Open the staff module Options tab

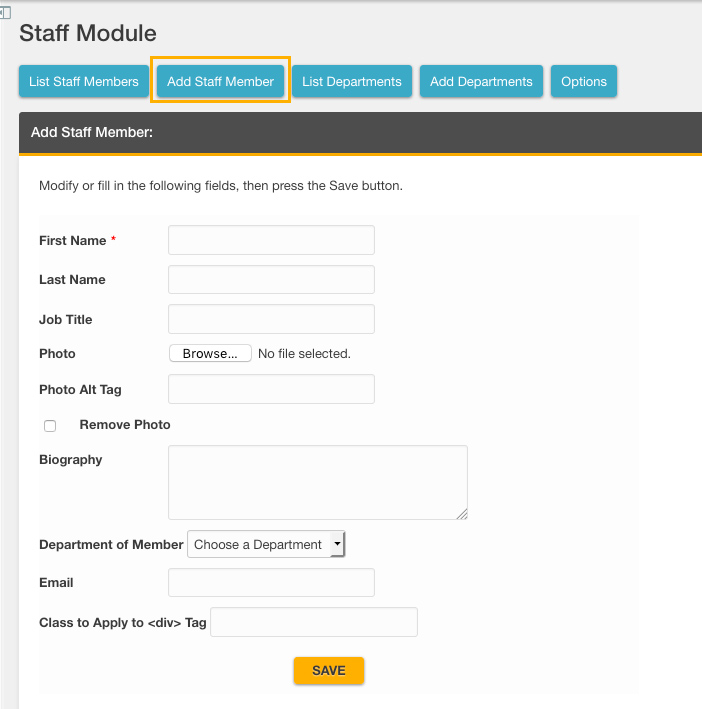(584, 82)
